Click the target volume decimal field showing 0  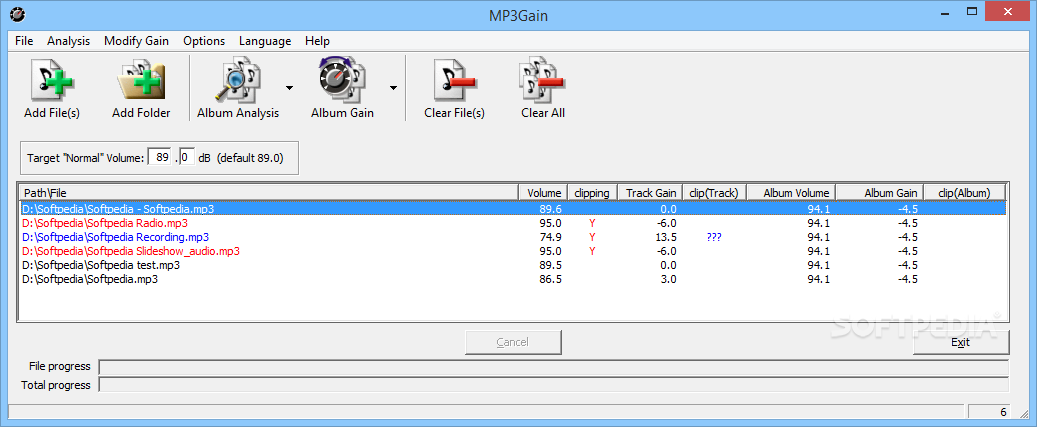click(x=186, y=158)
